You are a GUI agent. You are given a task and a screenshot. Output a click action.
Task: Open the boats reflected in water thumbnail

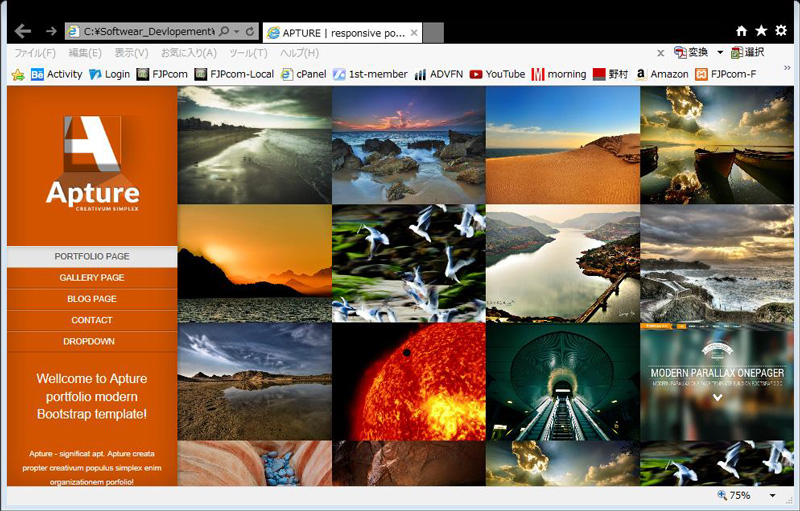[717, 145]
